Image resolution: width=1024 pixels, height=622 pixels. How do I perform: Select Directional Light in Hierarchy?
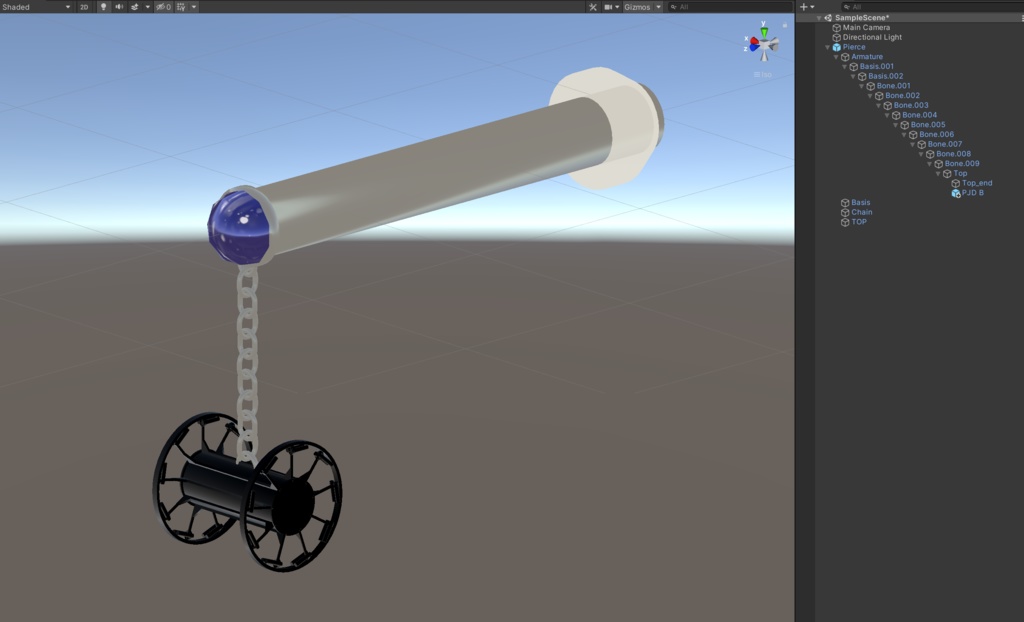(872, 37)
